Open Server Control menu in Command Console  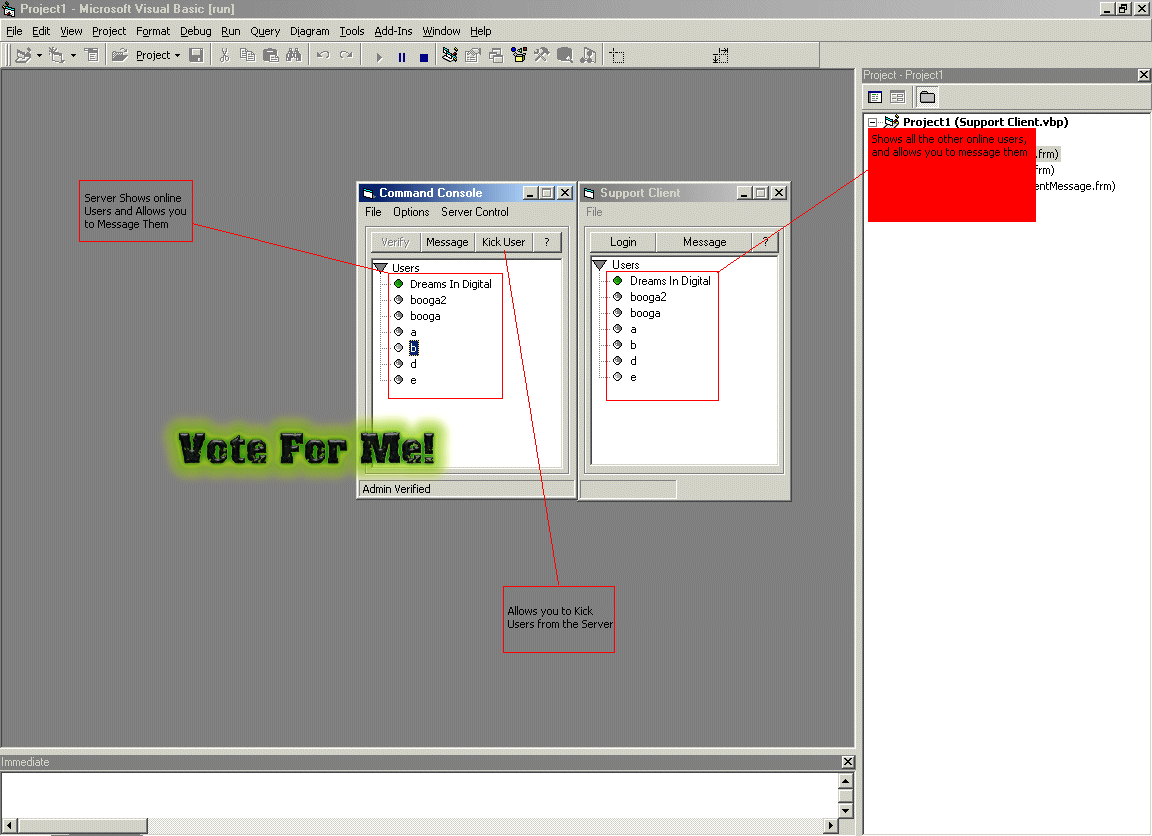[474, 212]
